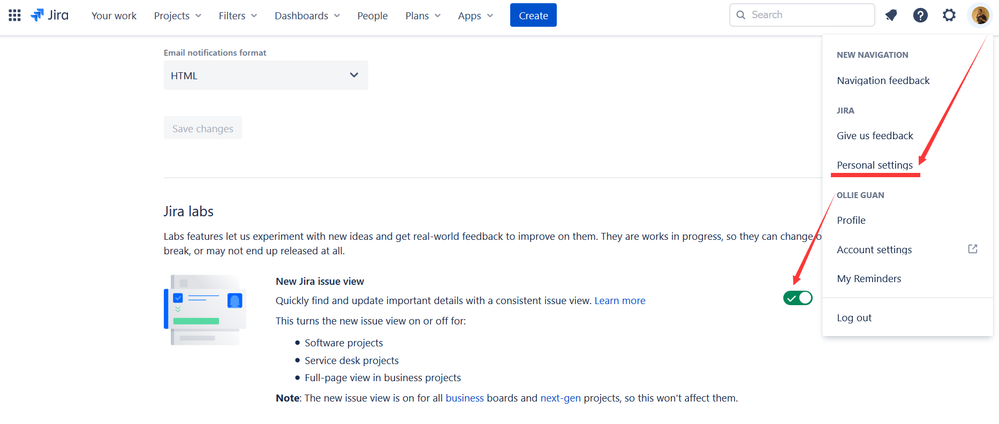Focus the Search field
The width and height of the screenshot is (999, 424).
tap(802, 15)
